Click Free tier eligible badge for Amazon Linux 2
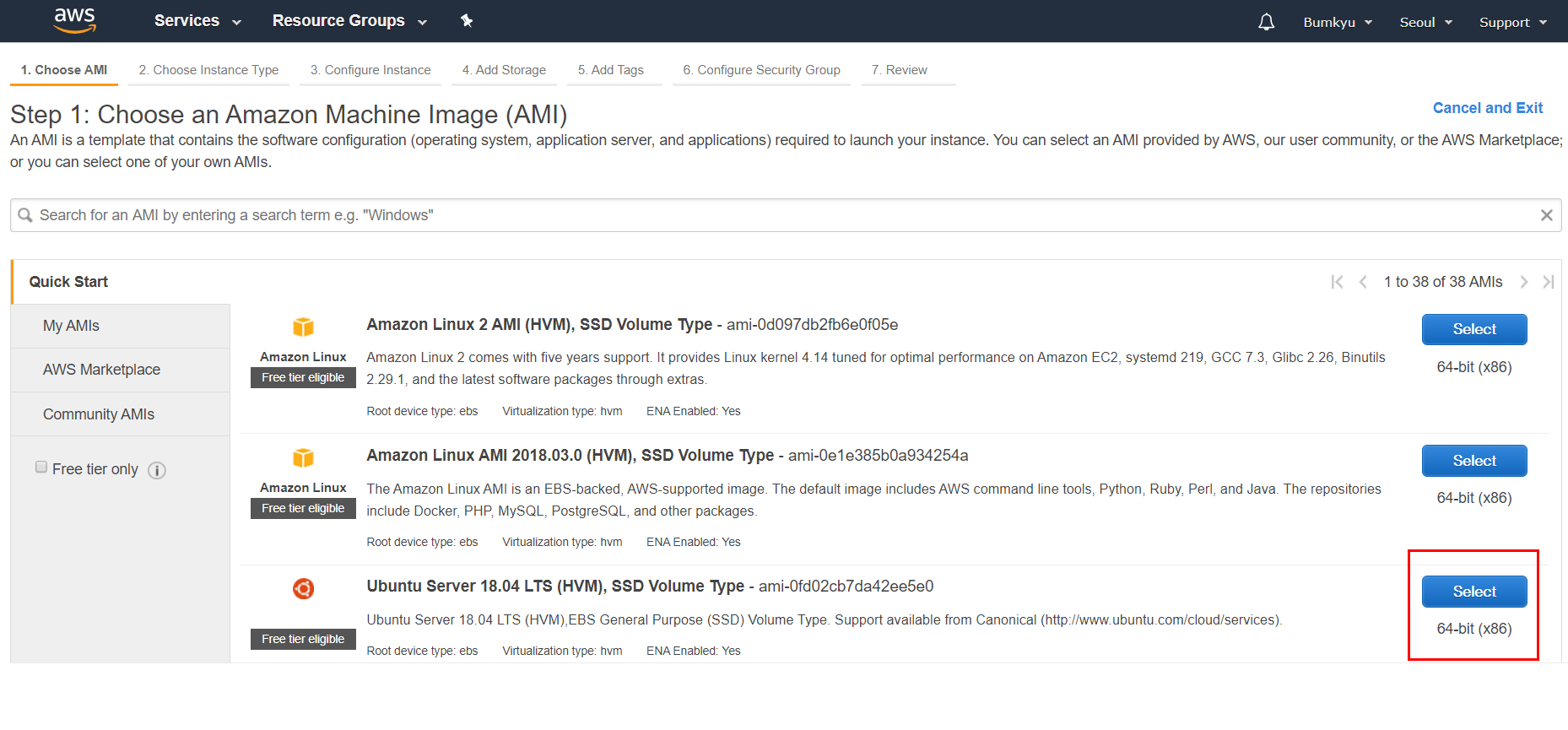1568x730 pixels. [303, 377]
